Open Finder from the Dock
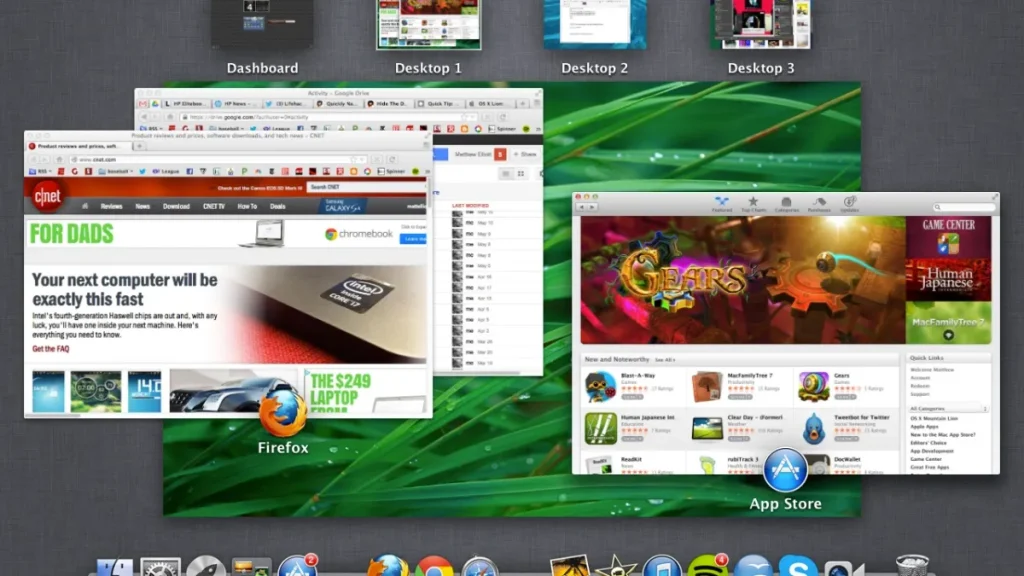Screen dimensions: 1024x576 114,567
